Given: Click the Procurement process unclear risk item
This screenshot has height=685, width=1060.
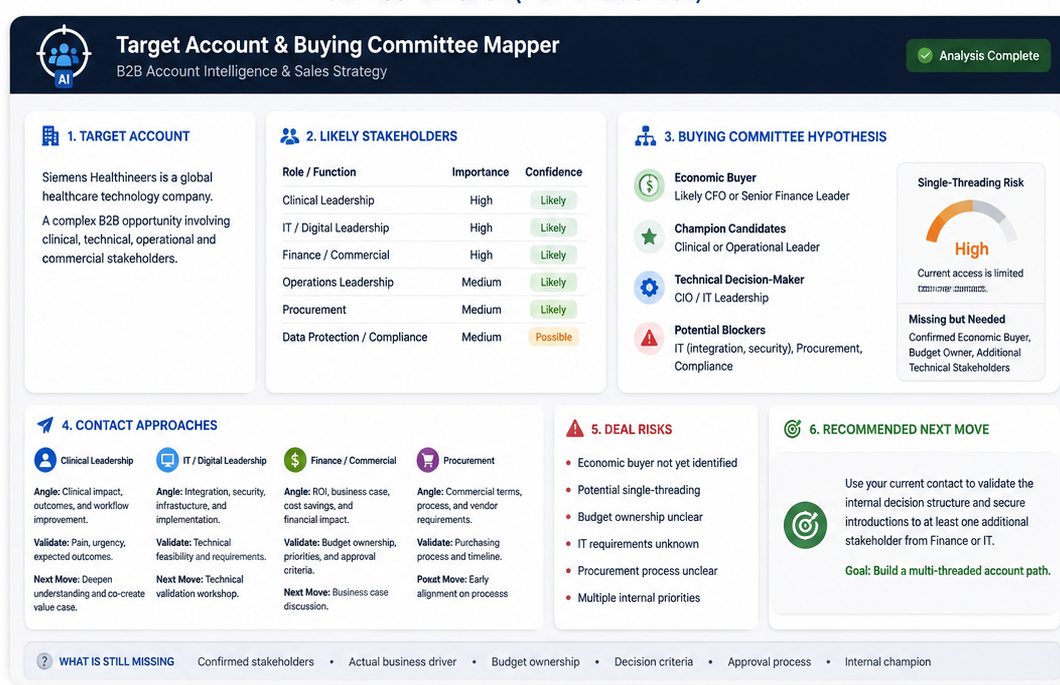Looking at the screenshot, I should 648,571.
